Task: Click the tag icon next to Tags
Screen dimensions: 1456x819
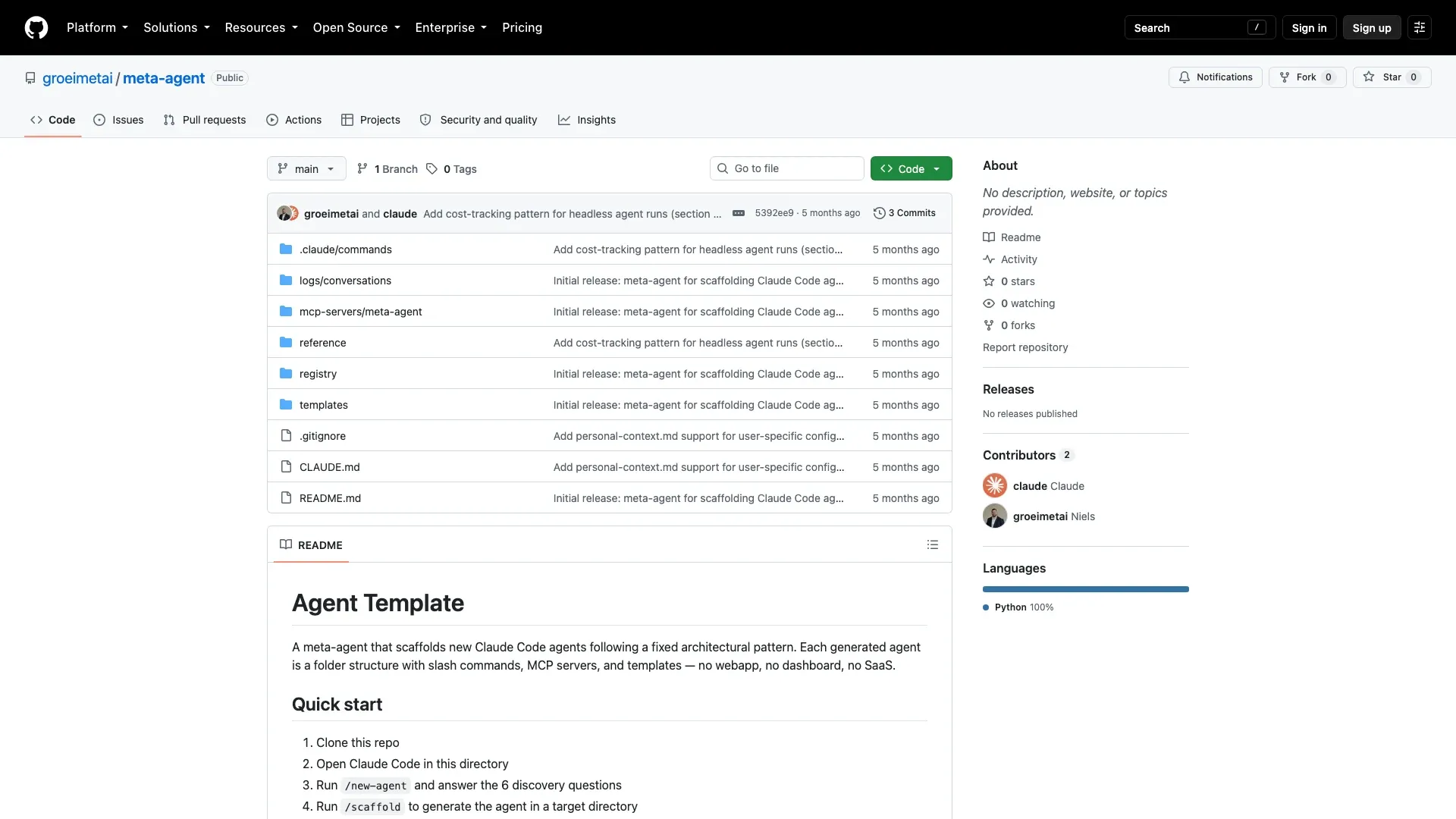Action: (431, 169)
